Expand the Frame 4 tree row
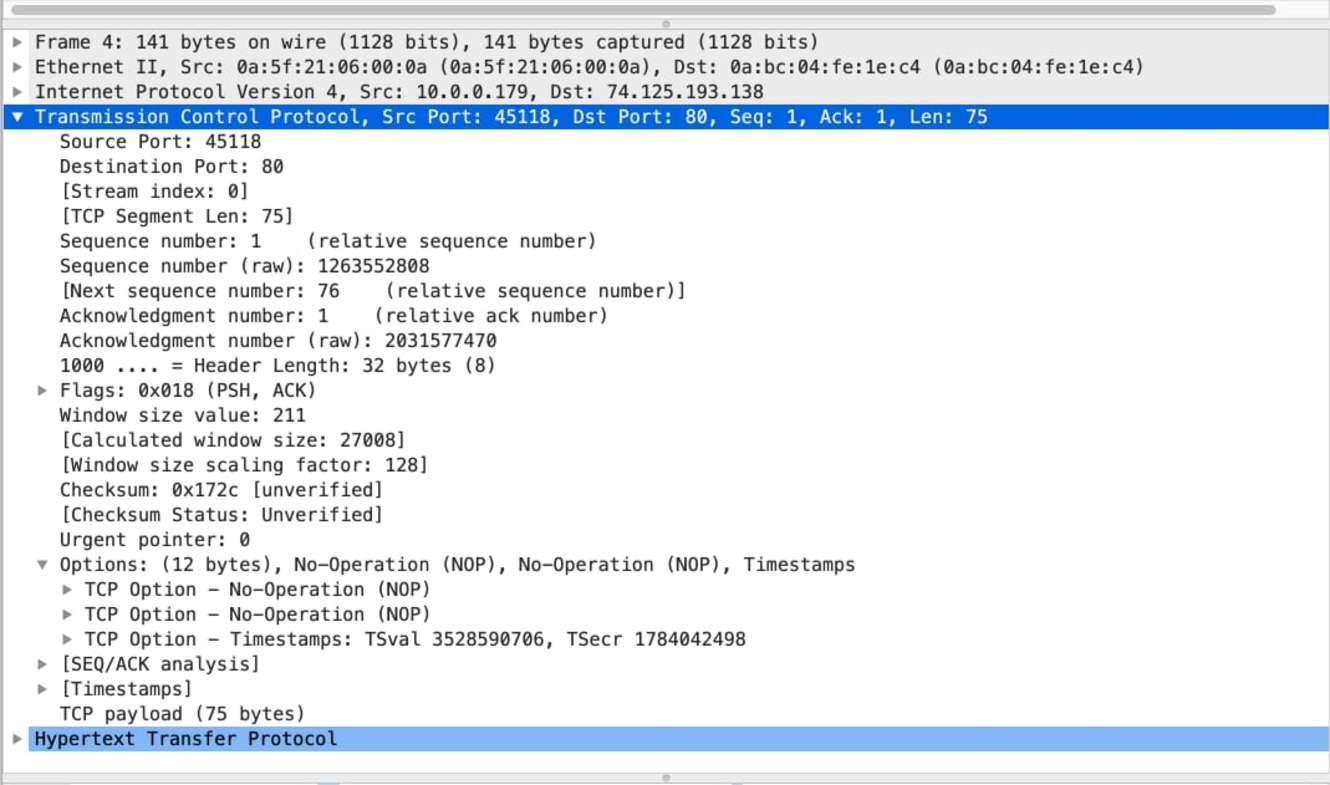 17,42
